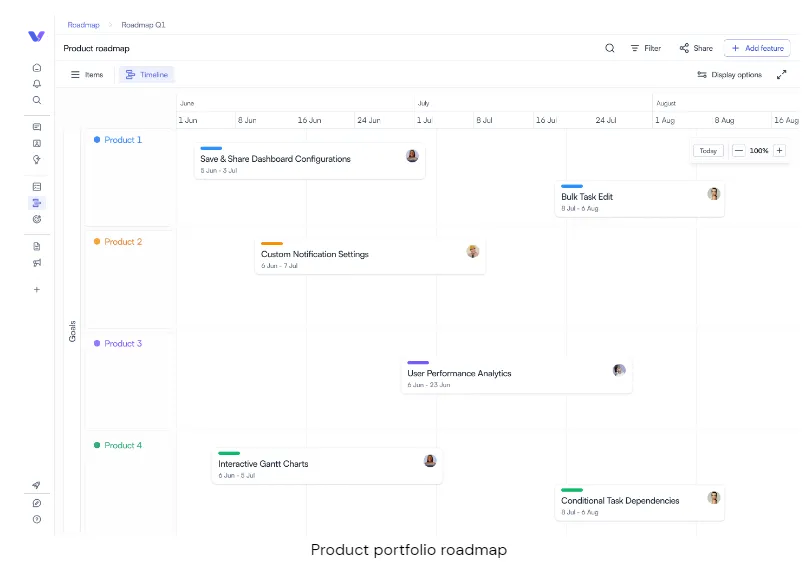Click the plus icon in the sidebar
The width and height of the screenshot is (811, 572).
(37, 290)
